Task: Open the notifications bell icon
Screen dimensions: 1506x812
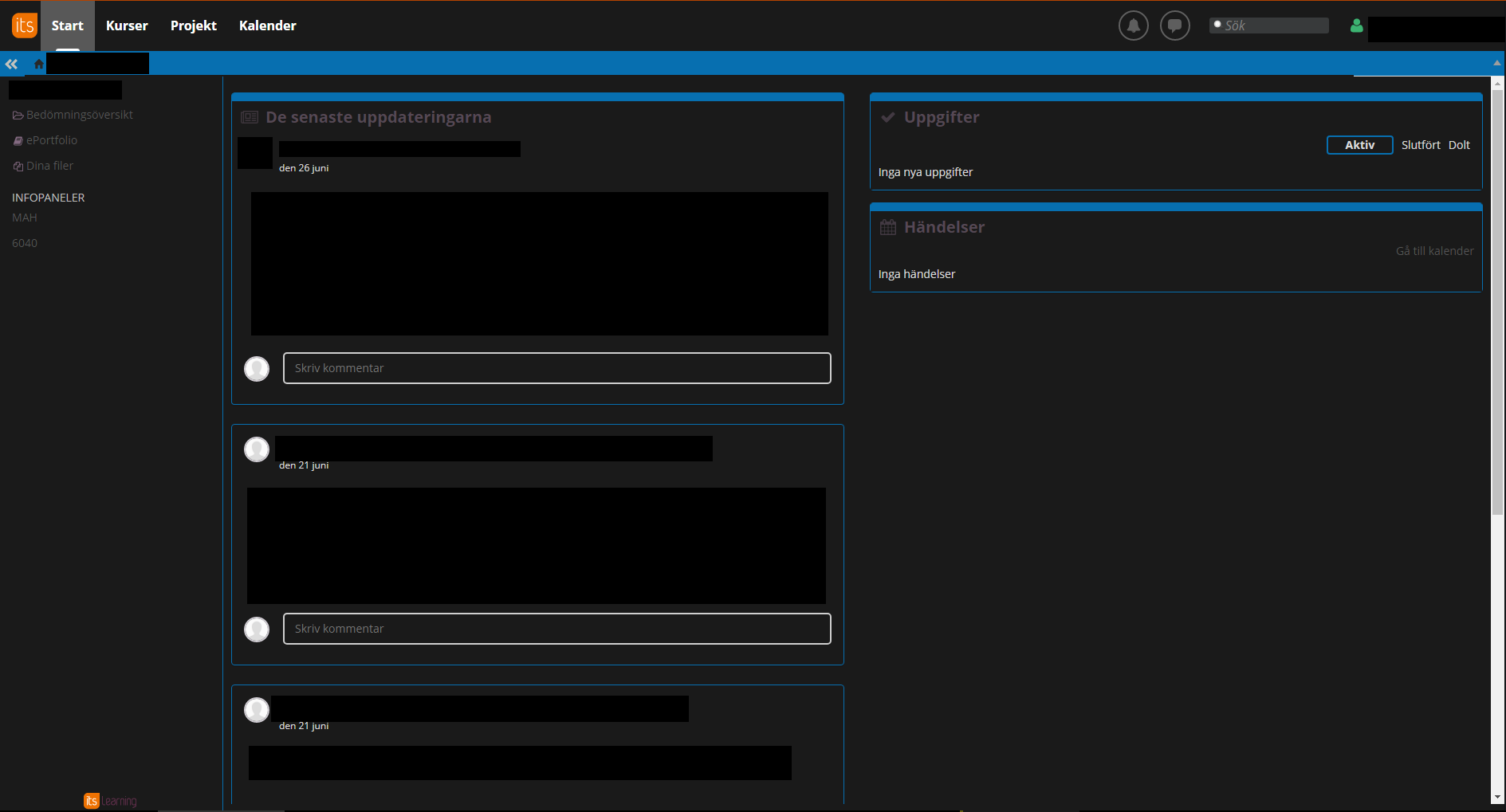Action: click(1133, 25)
